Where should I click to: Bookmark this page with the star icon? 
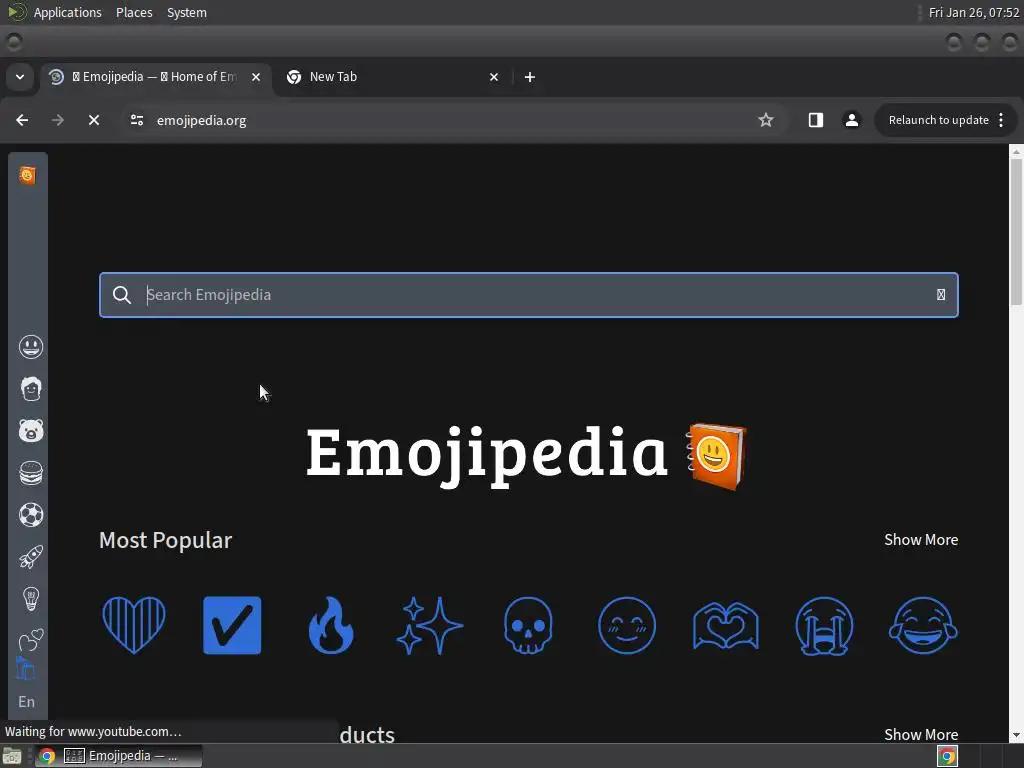pos(765,120)
